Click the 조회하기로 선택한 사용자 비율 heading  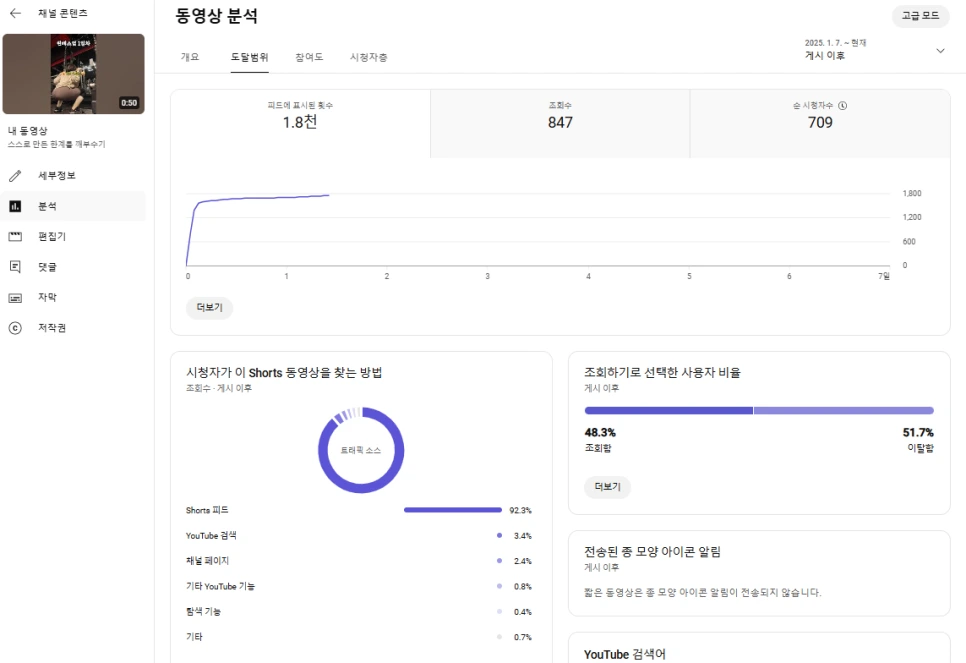tap(662, 373)
